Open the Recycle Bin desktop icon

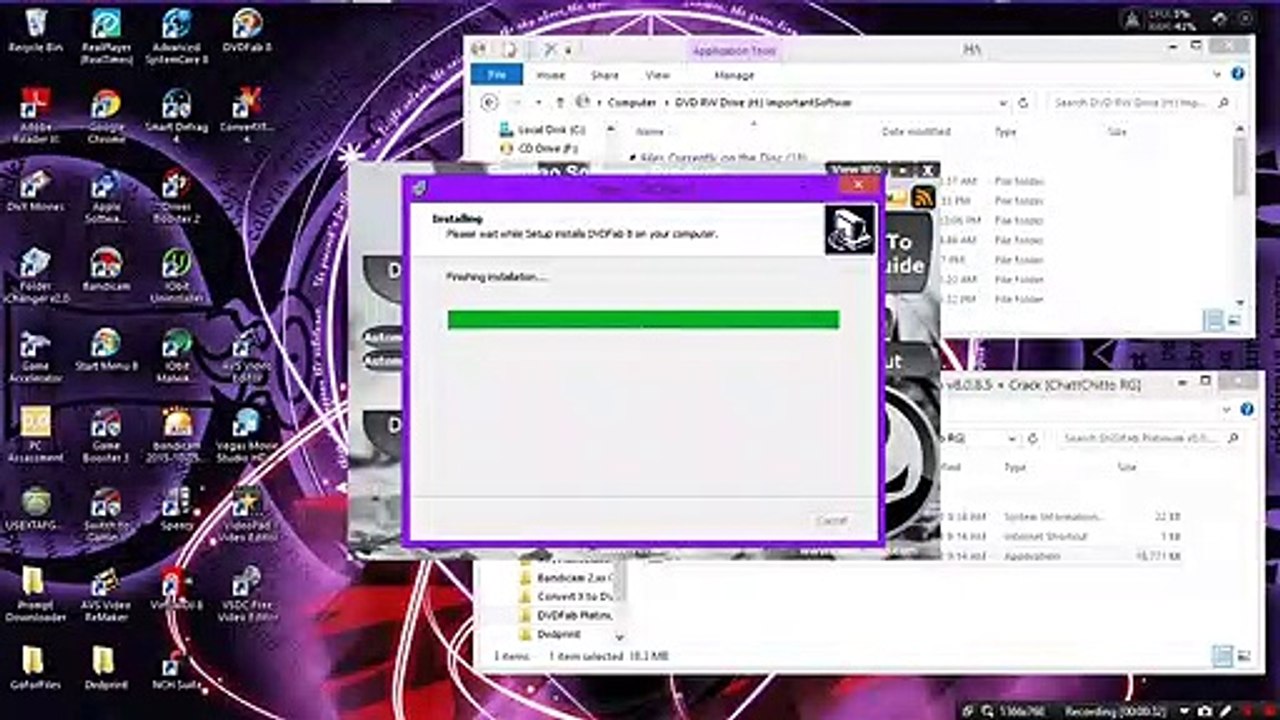35,30
